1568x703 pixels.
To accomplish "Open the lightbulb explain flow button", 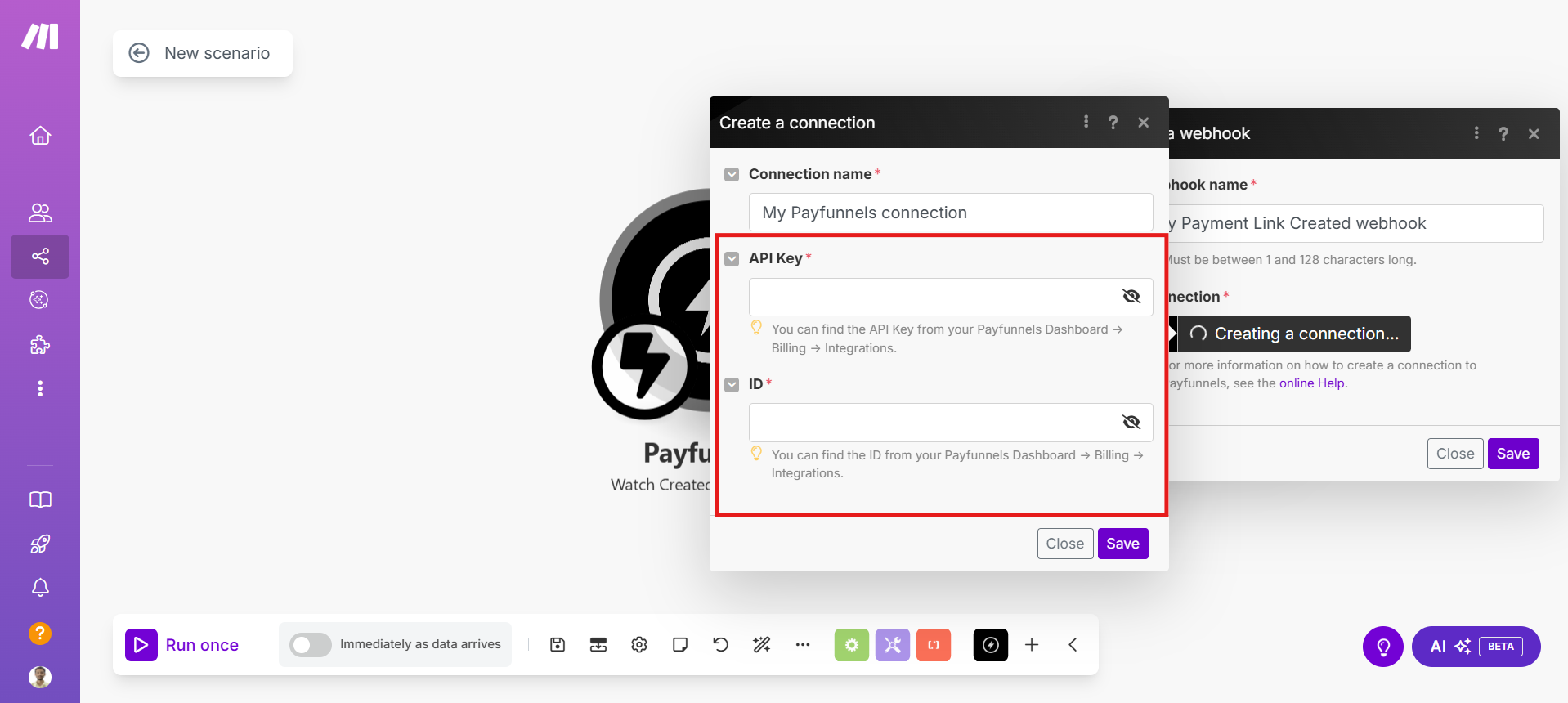I will (x=1383, y=647).
